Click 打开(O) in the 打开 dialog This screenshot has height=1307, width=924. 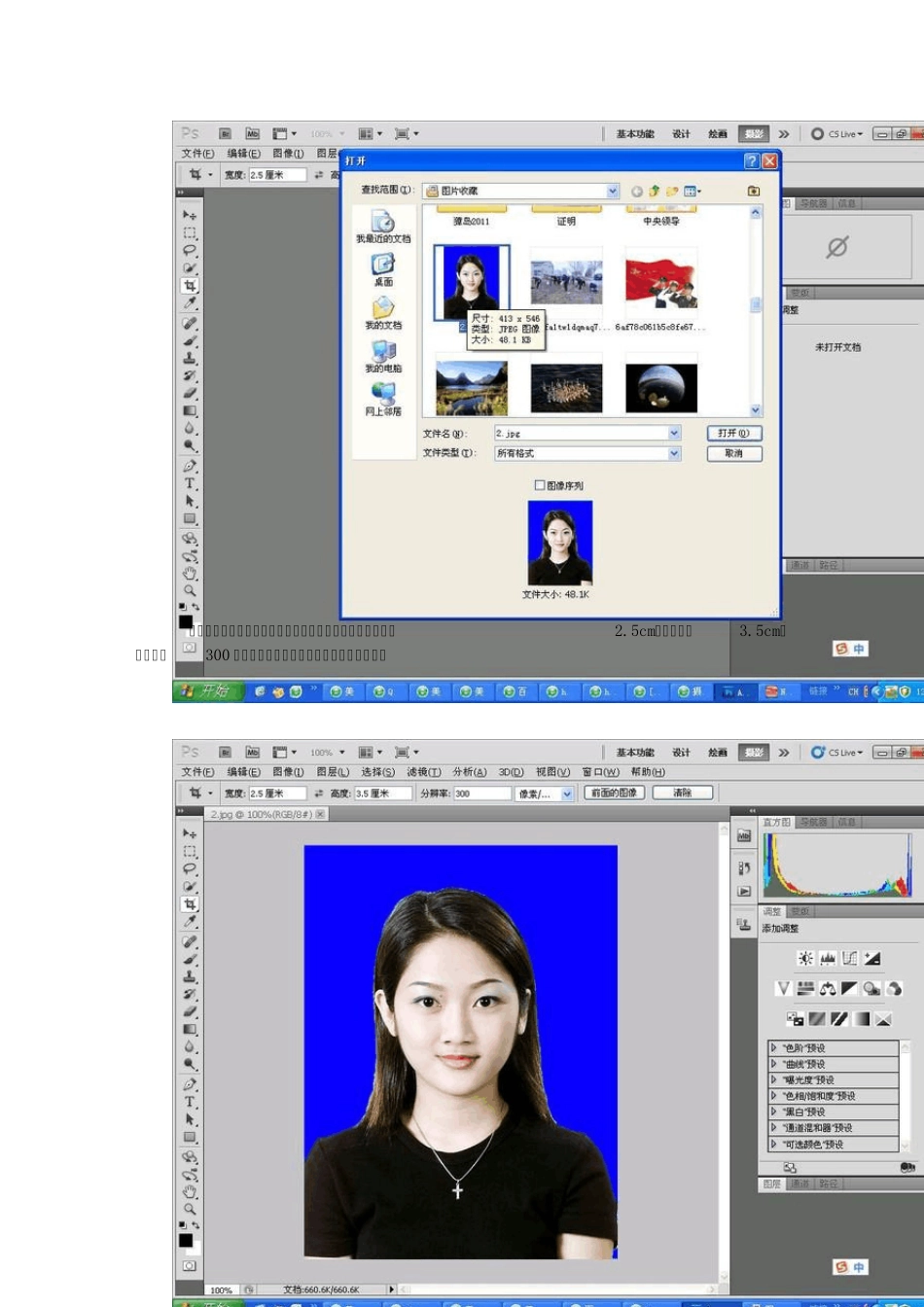[x=734, y=433]
